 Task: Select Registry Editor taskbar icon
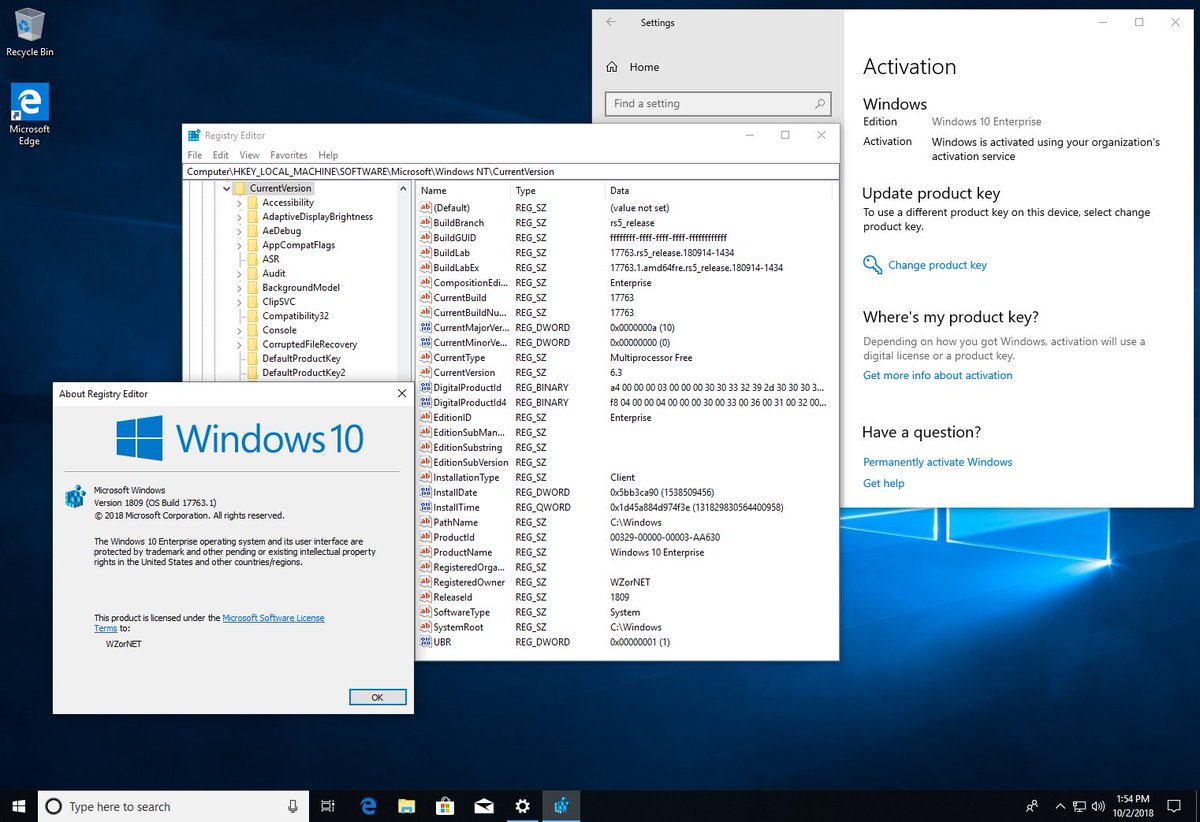pos(561,806)
